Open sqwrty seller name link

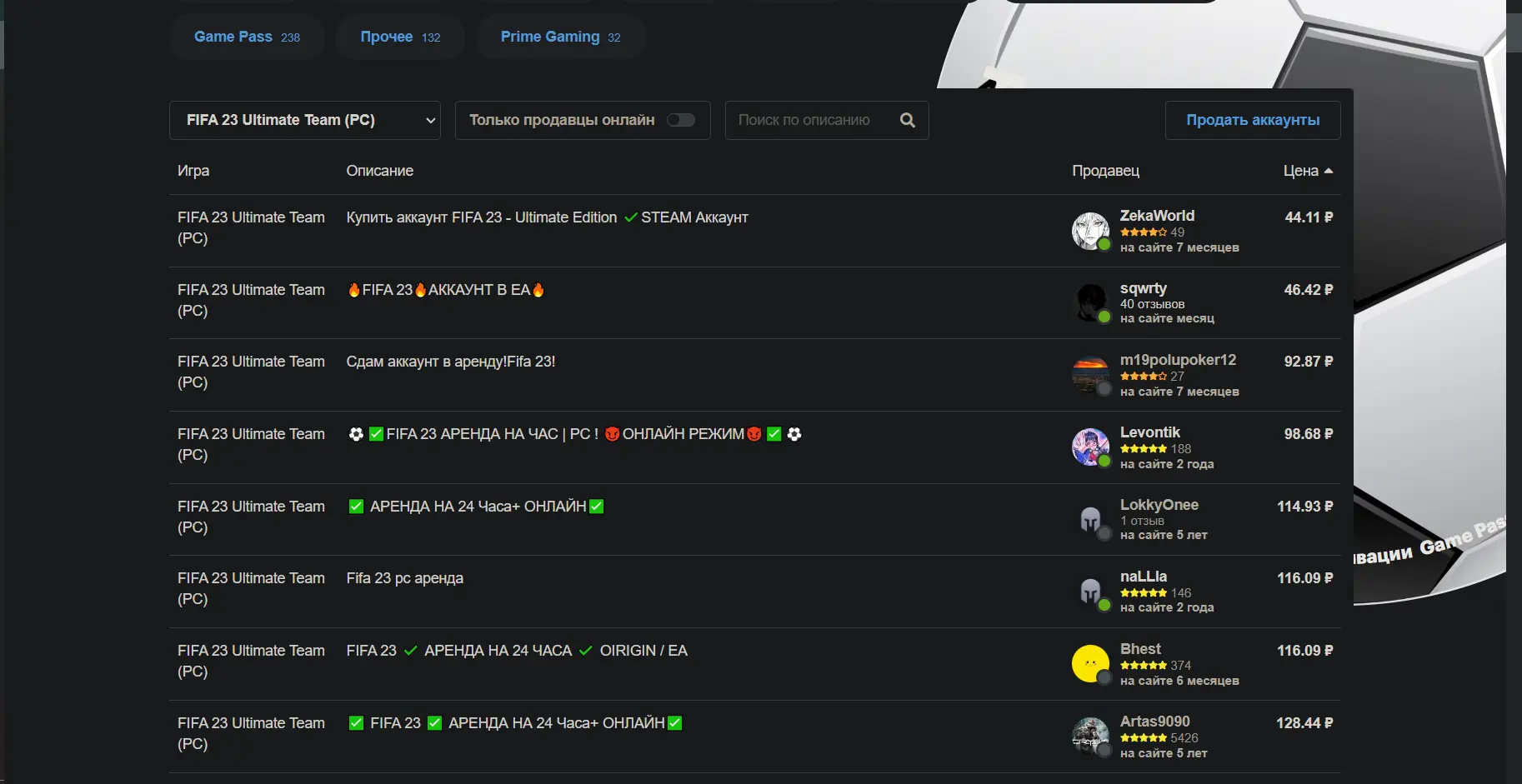(x=1144, y=288)
